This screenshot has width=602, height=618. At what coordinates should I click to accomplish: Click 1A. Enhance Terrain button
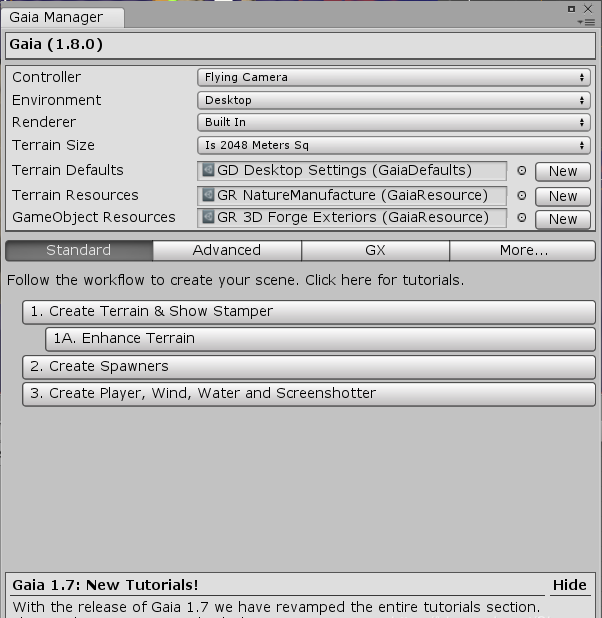click(x=320, y=339)
